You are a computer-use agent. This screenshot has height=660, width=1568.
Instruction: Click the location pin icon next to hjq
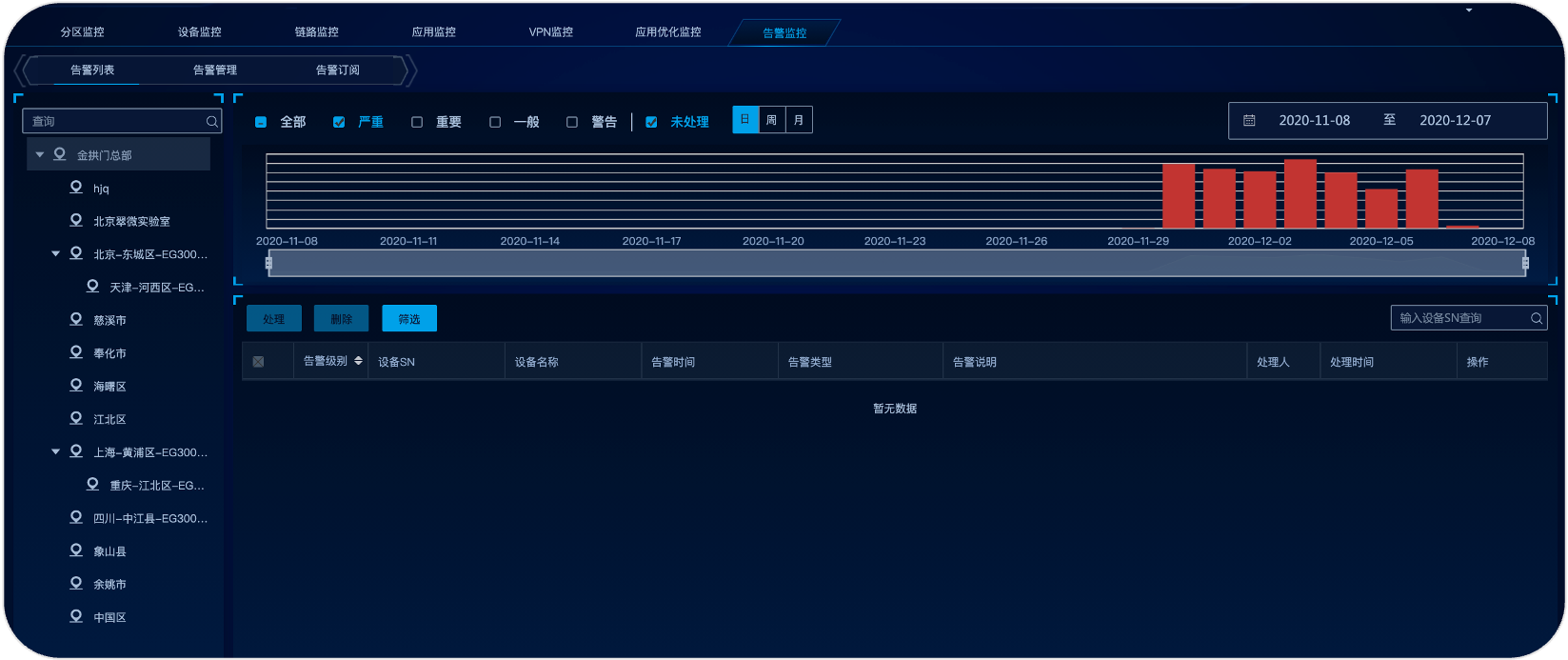(76, 188)
